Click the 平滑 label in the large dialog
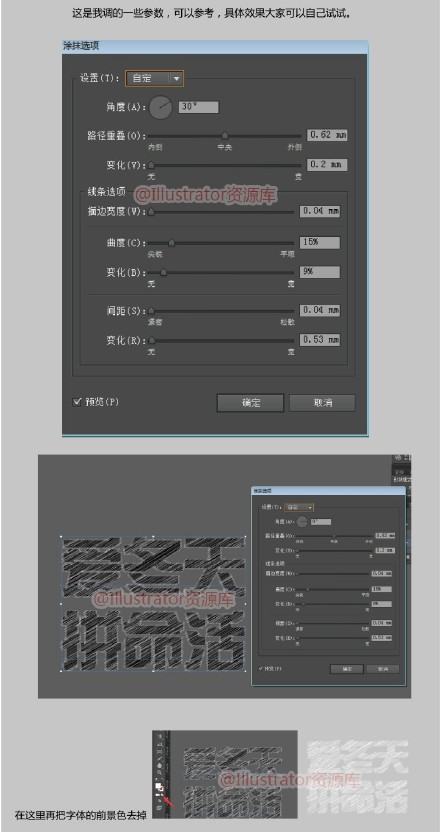The width and height of the screenshot is (440, 832). (x=287, y=255)
